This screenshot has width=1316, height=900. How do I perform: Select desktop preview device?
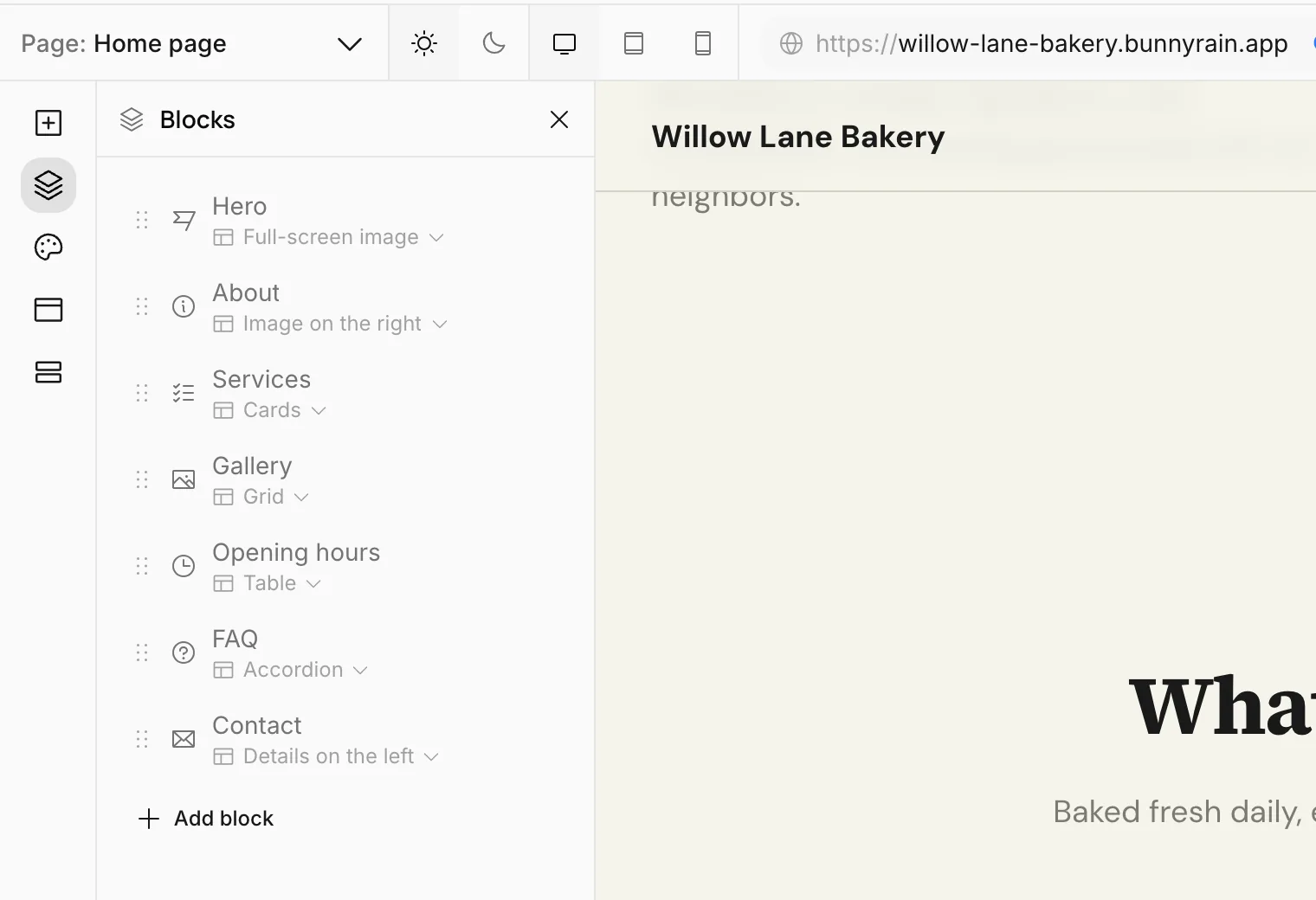pos(564,43)
